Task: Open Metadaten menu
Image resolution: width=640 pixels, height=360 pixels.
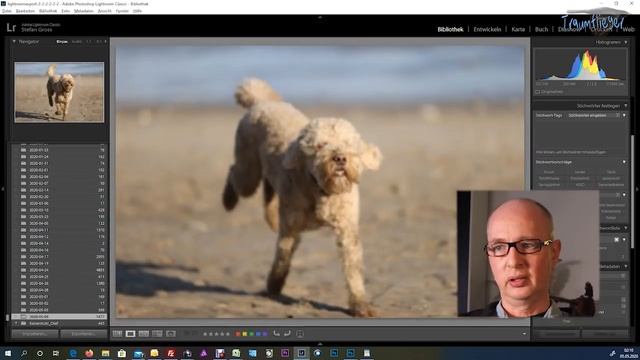Action: (84, 11)
